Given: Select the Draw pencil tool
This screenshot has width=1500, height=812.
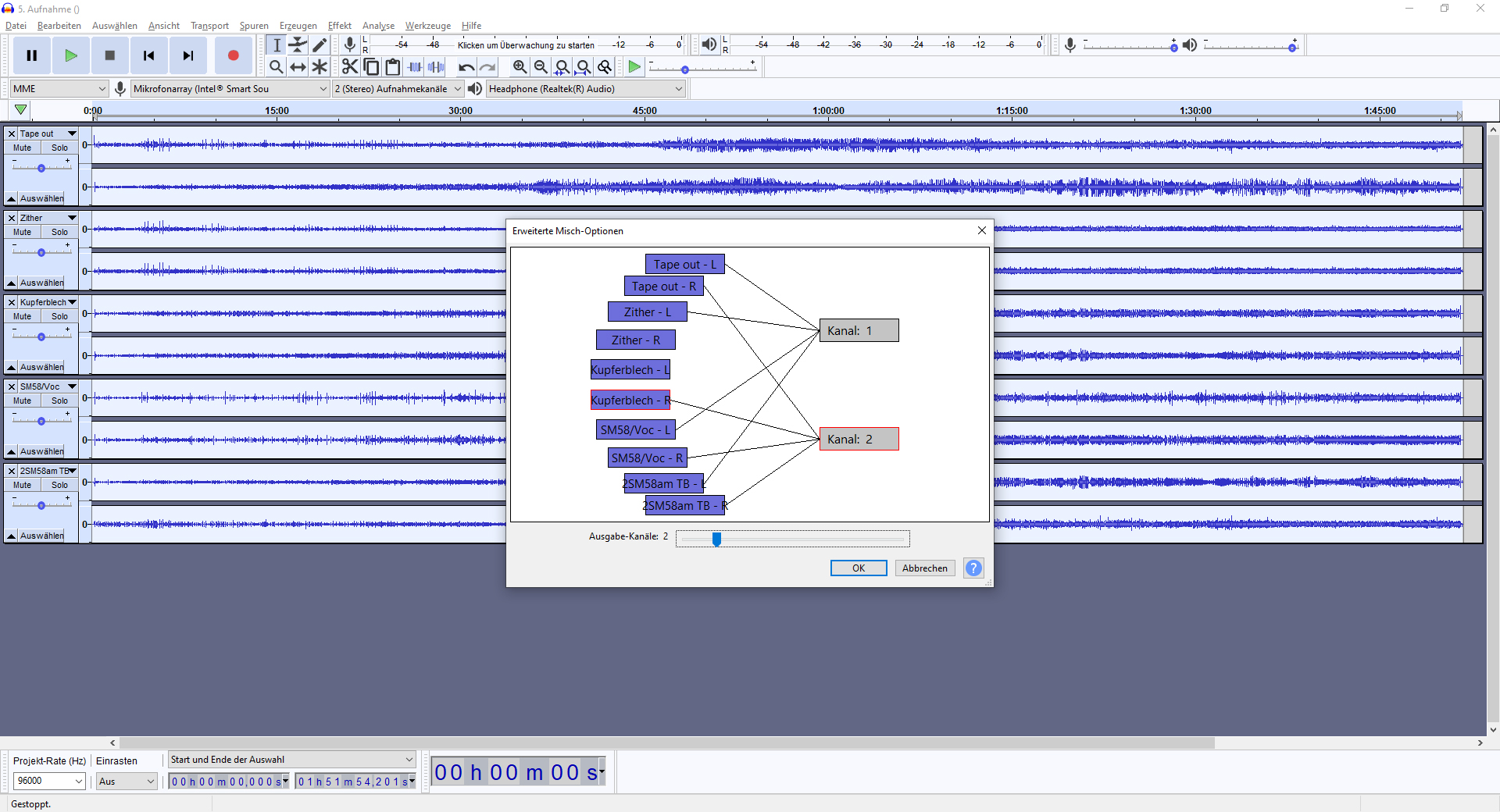Looking at the screenshot, I should [x=320, y=45].
